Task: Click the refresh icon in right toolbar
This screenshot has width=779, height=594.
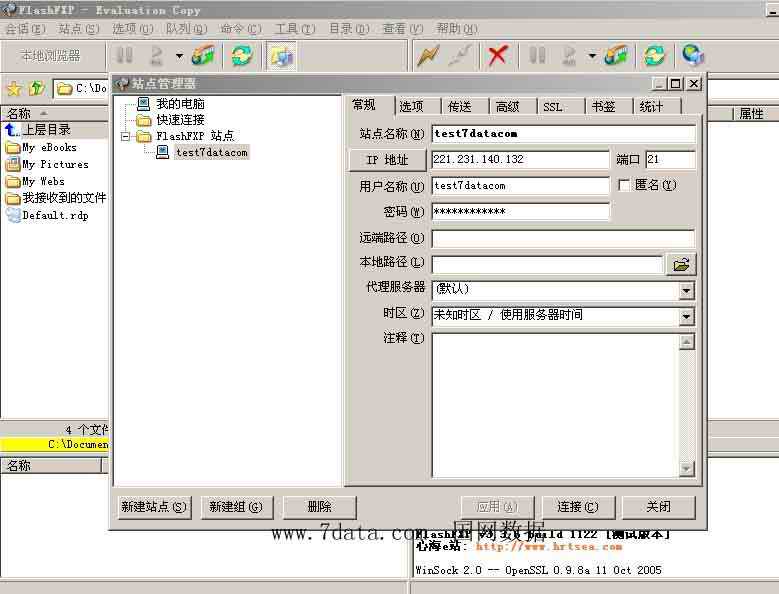Action: [655, 56]
